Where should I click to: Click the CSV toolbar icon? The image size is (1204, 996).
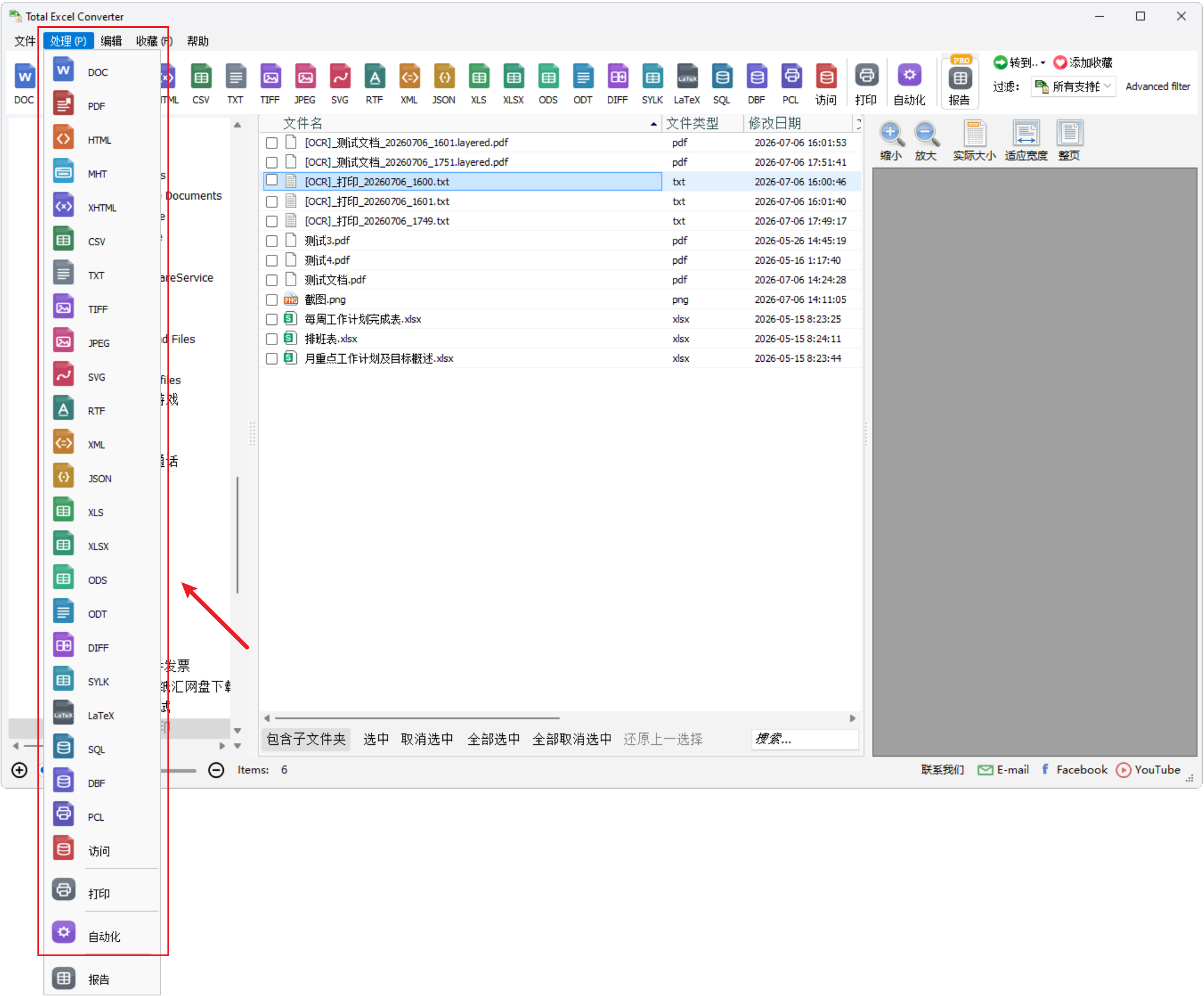tap(201, 84)
